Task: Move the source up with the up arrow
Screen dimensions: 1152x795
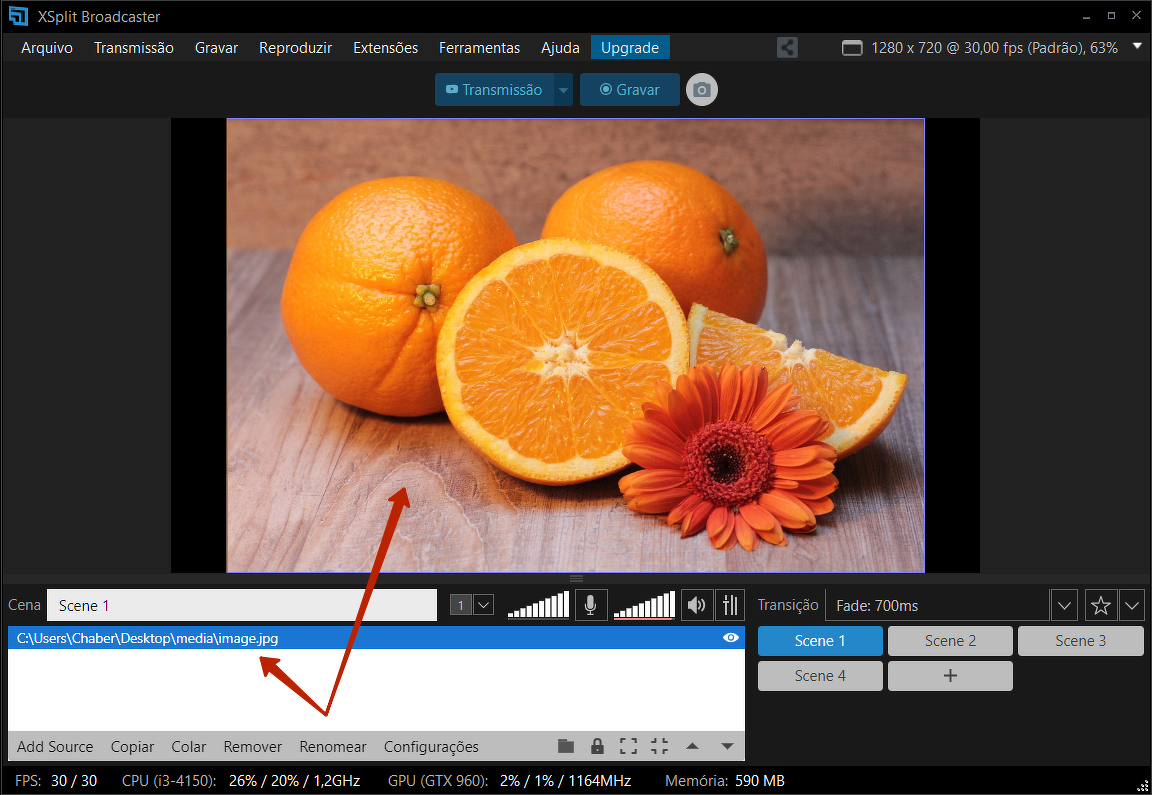Action: (692, 746)
